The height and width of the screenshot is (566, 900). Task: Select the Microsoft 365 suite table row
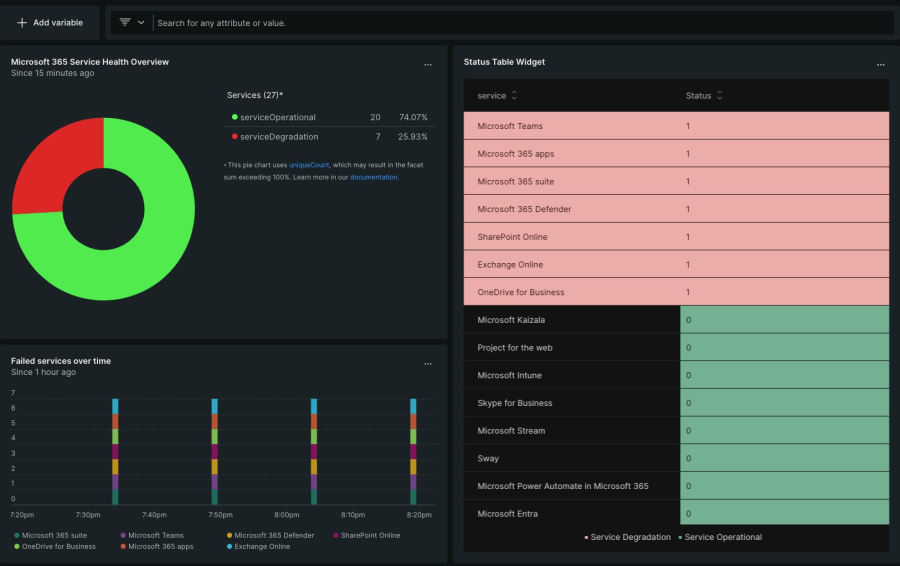pos(676,181)
